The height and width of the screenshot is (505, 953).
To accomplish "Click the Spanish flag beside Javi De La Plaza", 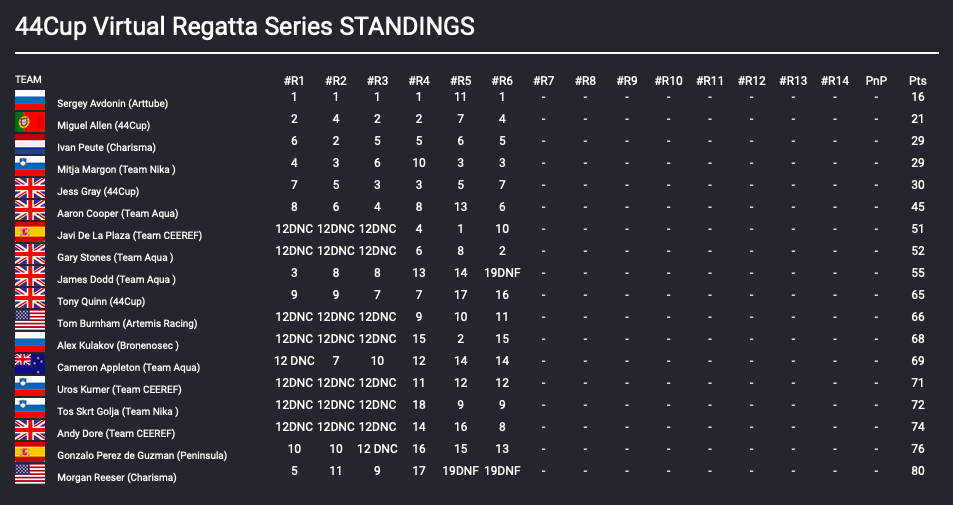I will click(x=30, y=233).
